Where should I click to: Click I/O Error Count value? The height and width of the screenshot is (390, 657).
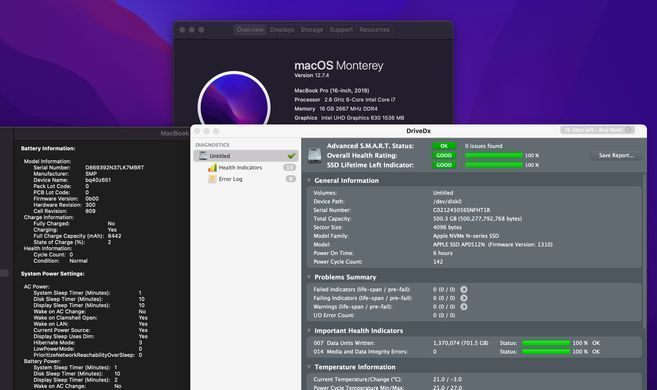[444, 315]
